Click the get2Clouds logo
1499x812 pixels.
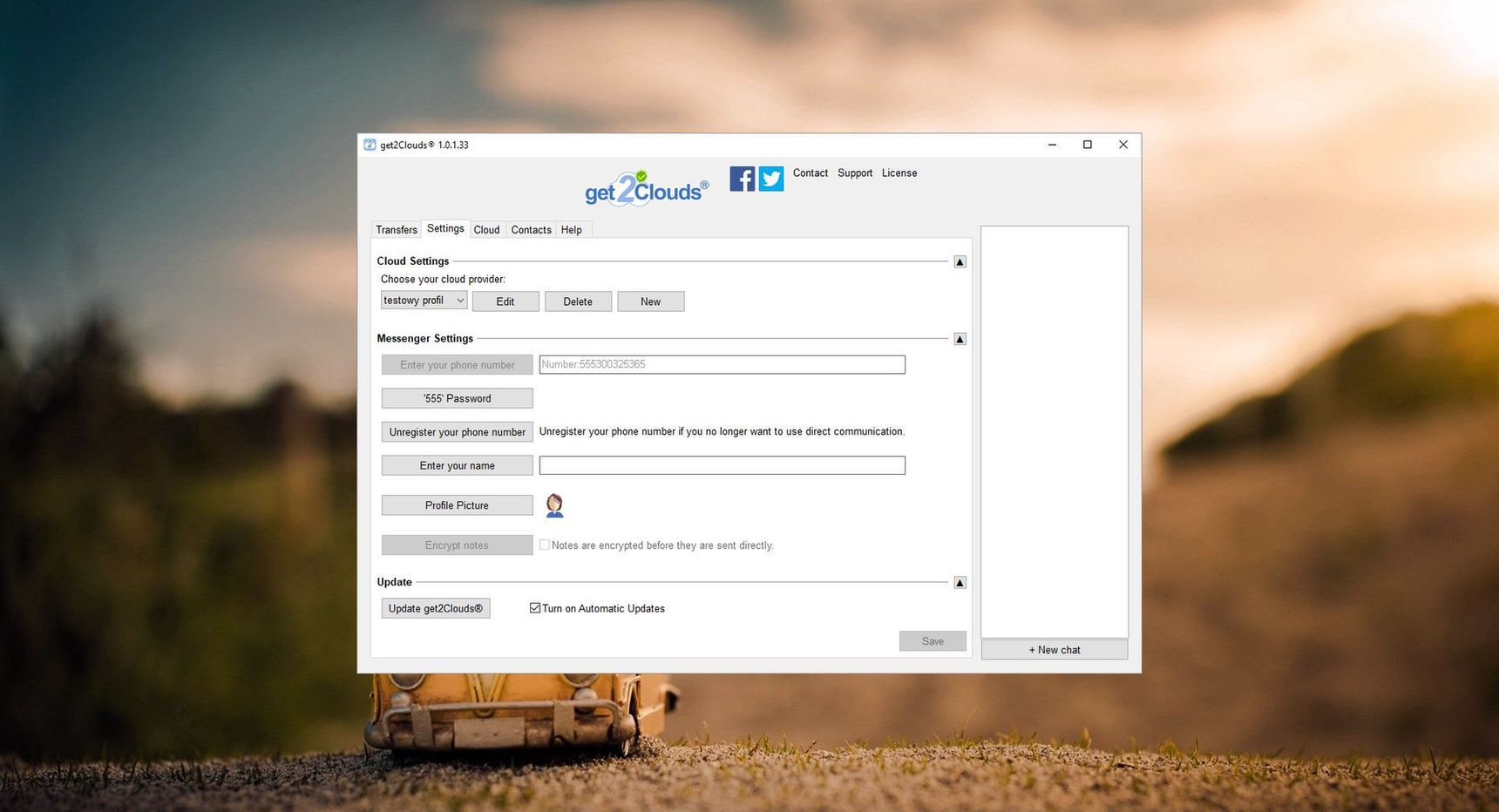tap(647, 188)
